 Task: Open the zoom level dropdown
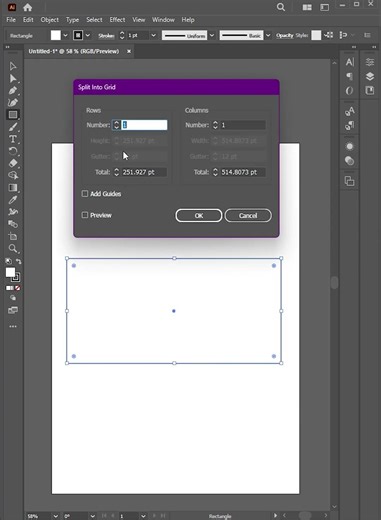point(56,516)
